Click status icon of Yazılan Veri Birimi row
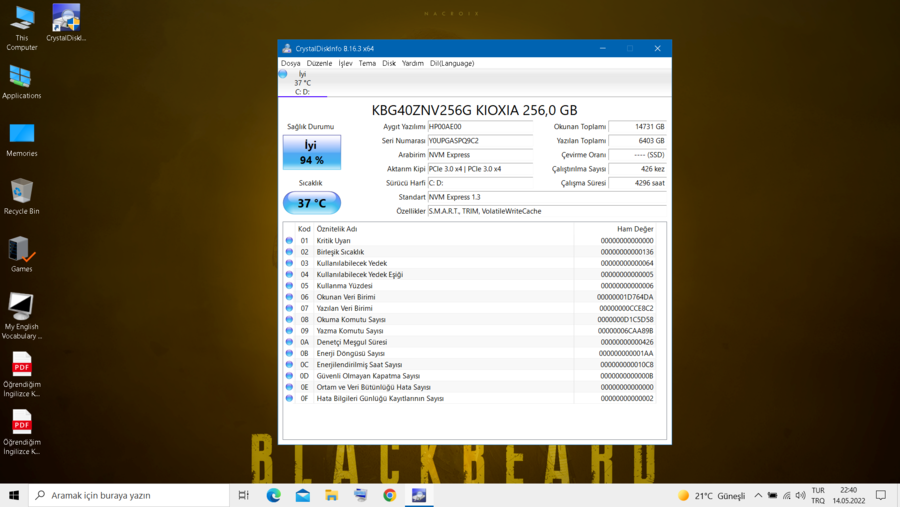 [x=289, y=308]
